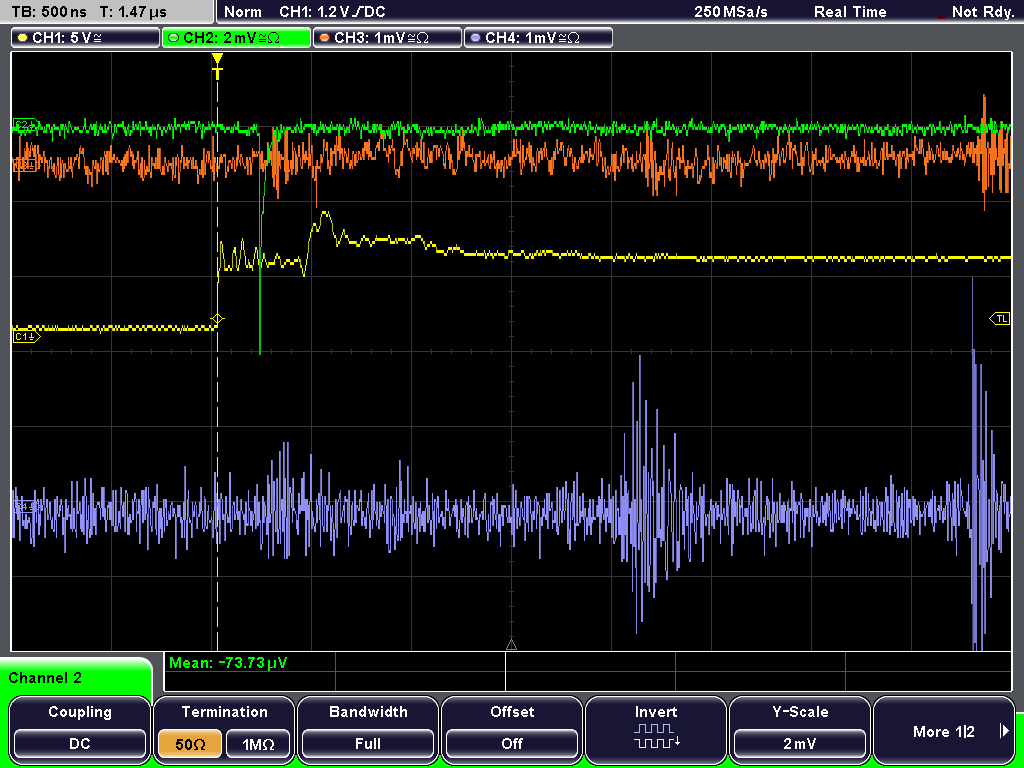Select the CH4: 1 mV channel tab
Viewport: 1024px width, 768px height.
[x=538, y=38]
